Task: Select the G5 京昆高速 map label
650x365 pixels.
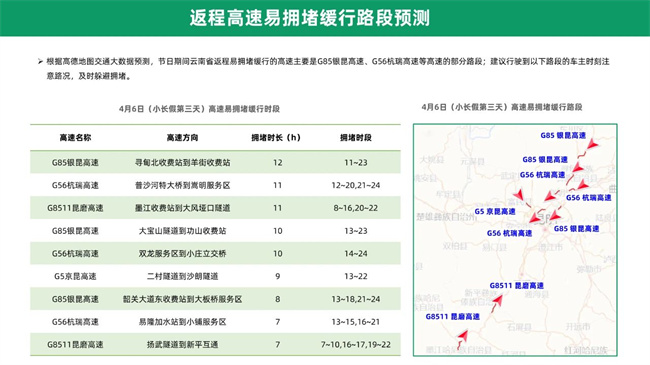Action: click(495, 212)
